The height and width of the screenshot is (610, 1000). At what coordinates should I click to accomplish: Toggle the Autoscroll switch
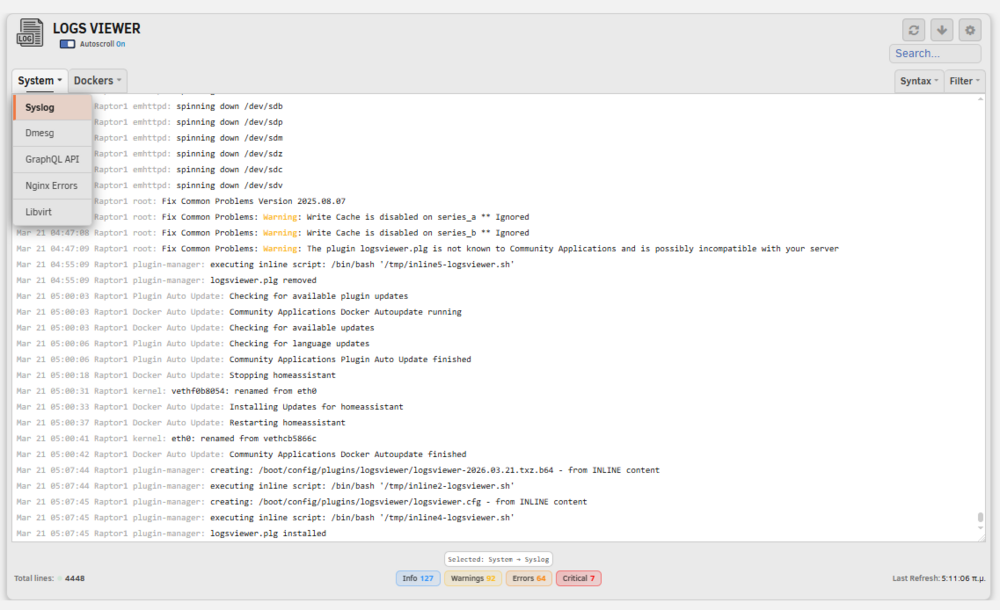(67, 44)
